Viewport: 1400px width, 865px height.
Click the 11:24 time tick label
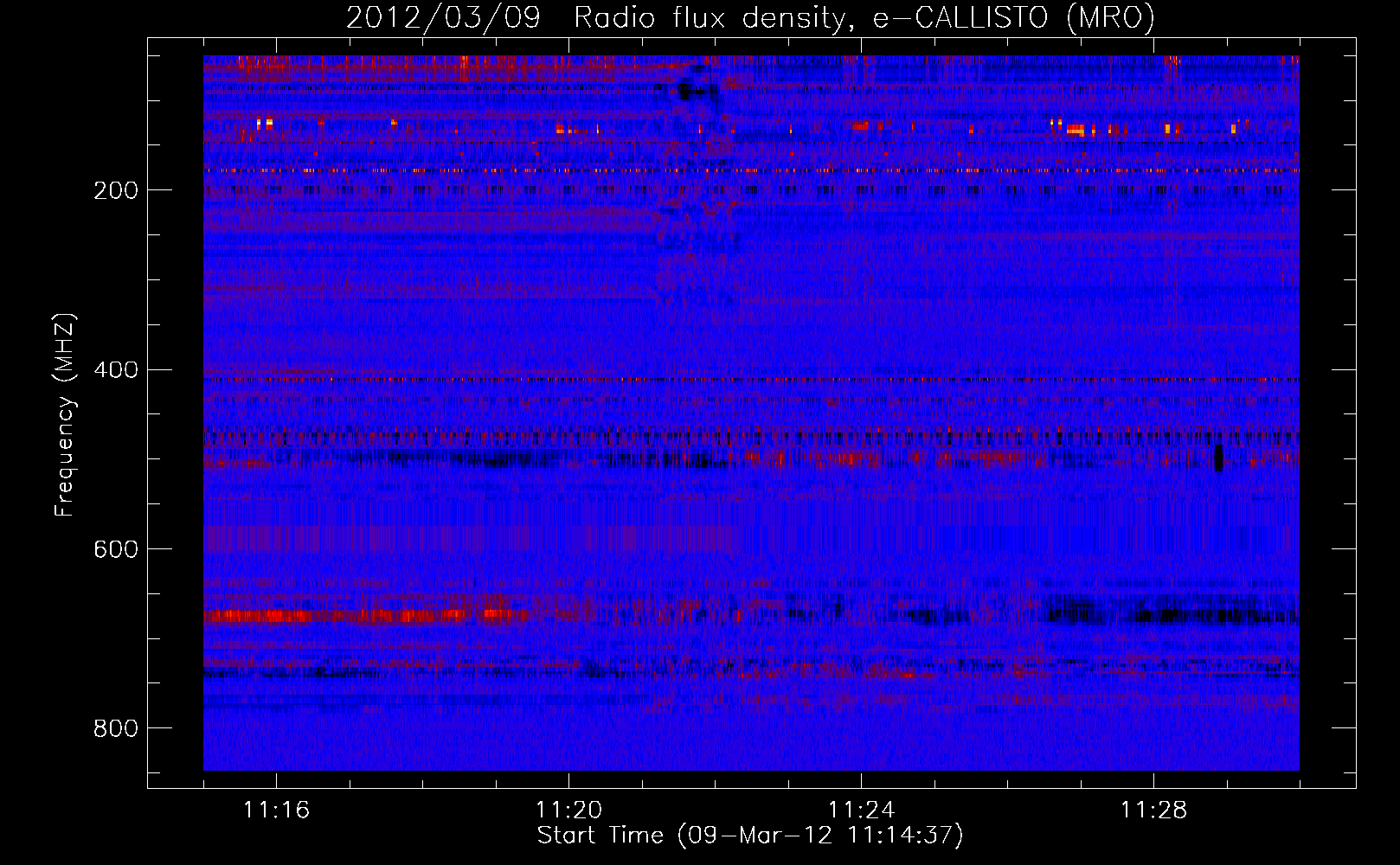[x=861, y=811]
